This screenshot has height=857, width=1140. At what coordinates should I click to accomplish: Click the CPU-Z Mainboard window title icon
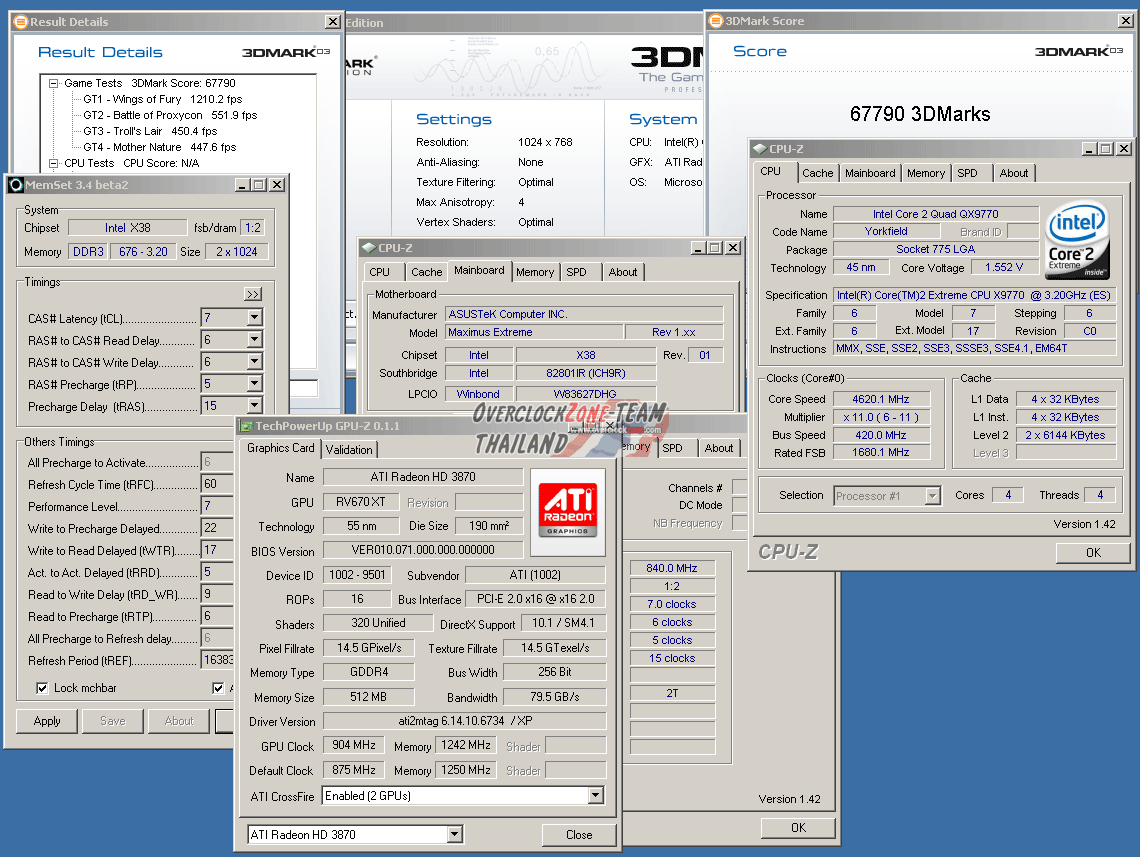tap(369, 248)
